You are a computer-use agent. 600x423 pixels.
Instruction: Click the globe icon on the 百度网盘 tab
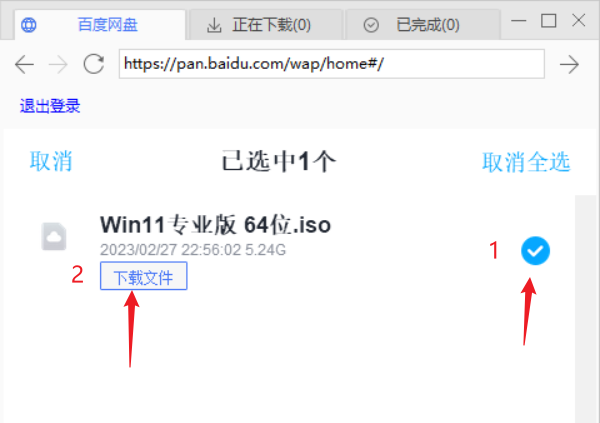(29, 25)
